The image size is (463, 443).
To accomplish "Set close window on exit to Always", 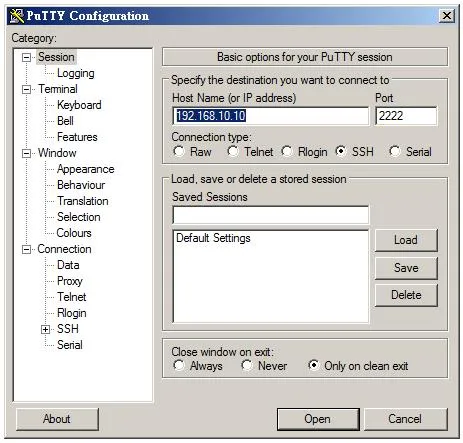I will 179,365.
